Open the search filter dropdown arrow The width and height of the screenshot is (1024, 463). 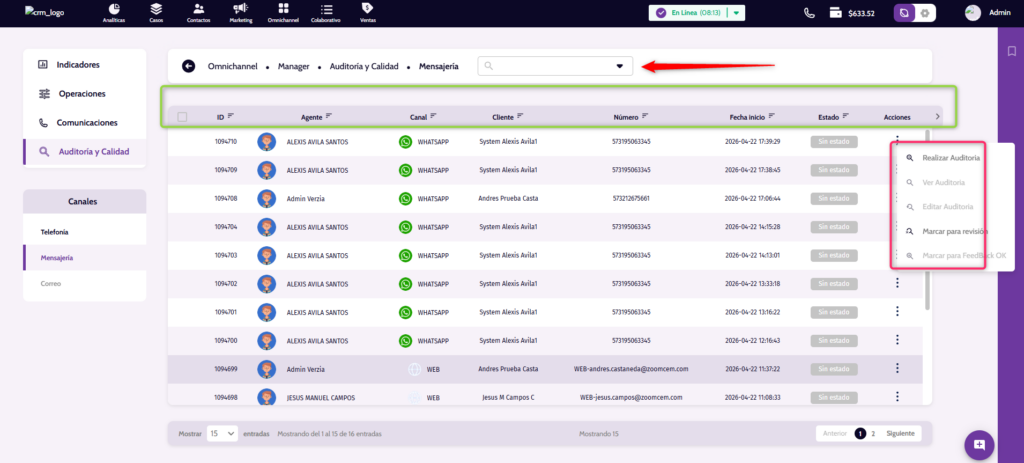coord(619,67)
